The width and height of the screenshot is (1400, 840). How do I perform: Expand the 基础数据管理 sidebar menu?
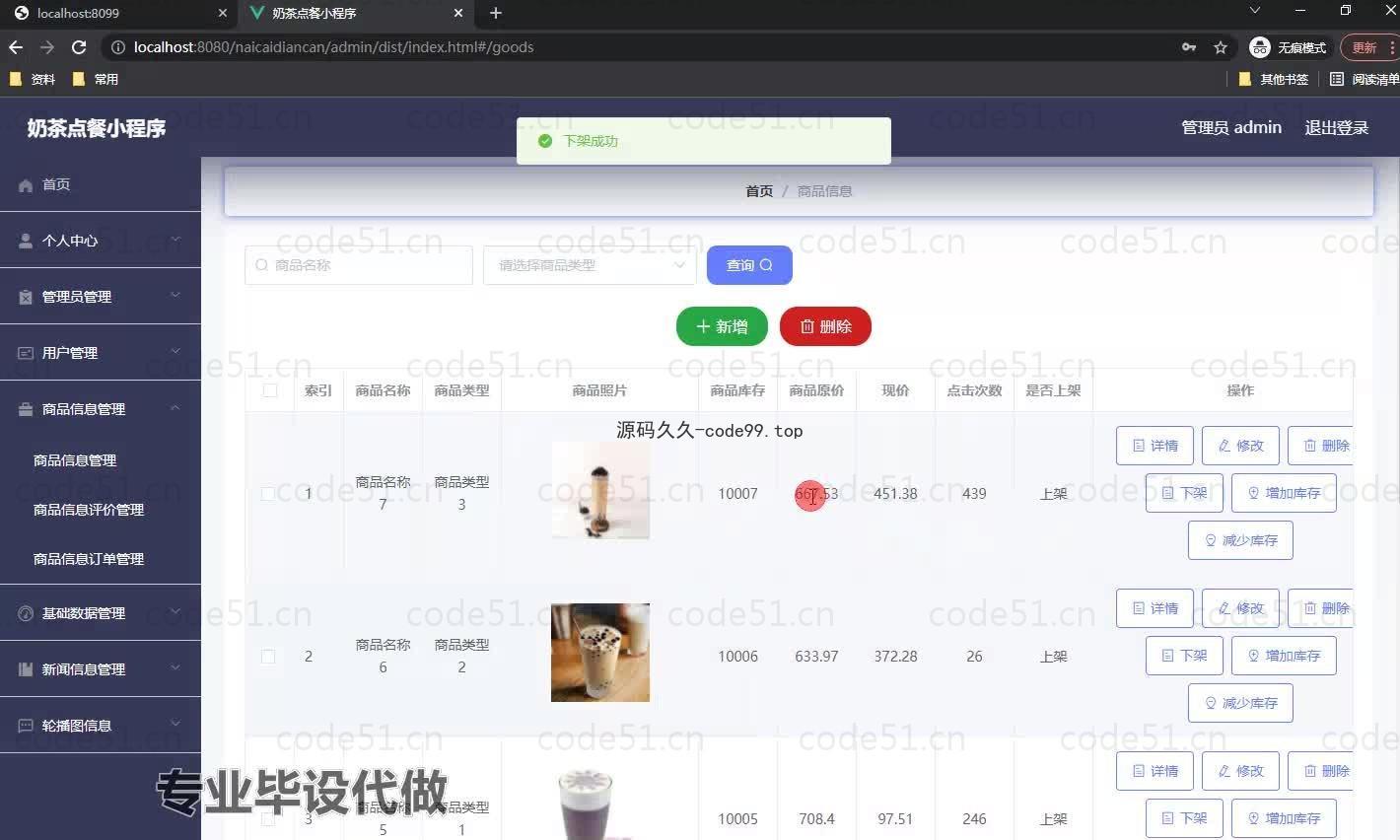tap(101, 613)
